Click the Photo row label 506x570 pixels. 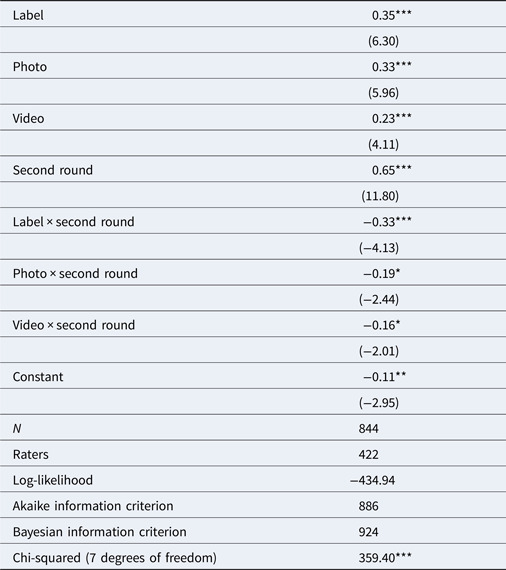coord(30,67)
